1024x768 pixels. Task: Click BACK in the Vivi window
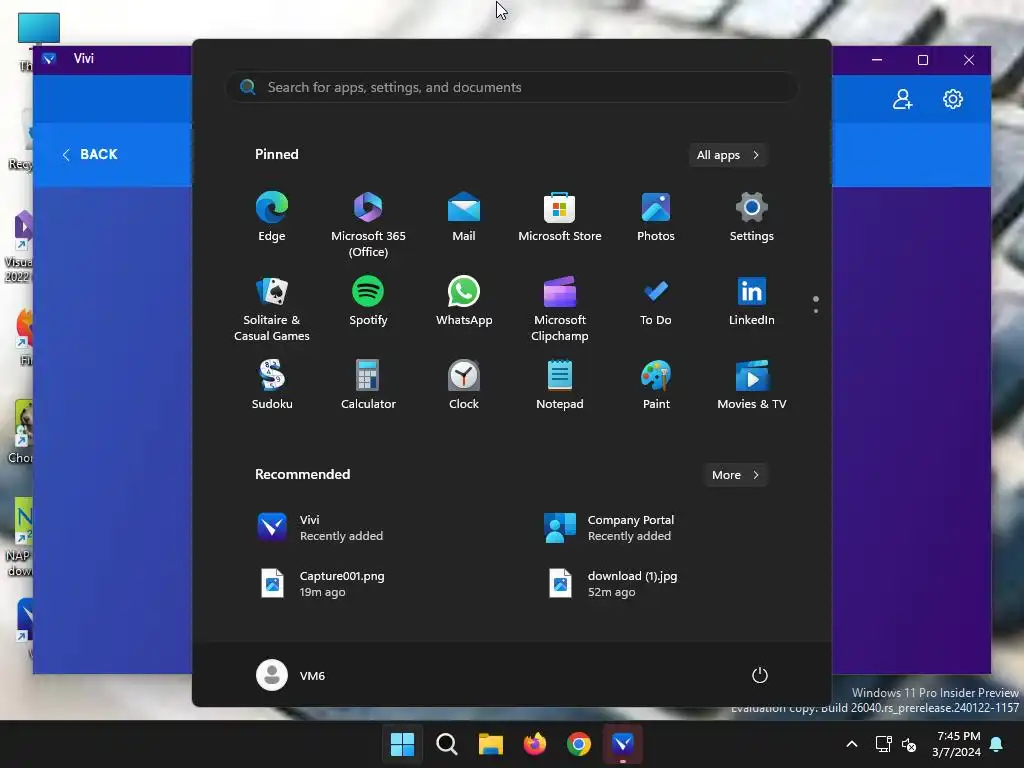pos(90,154)
